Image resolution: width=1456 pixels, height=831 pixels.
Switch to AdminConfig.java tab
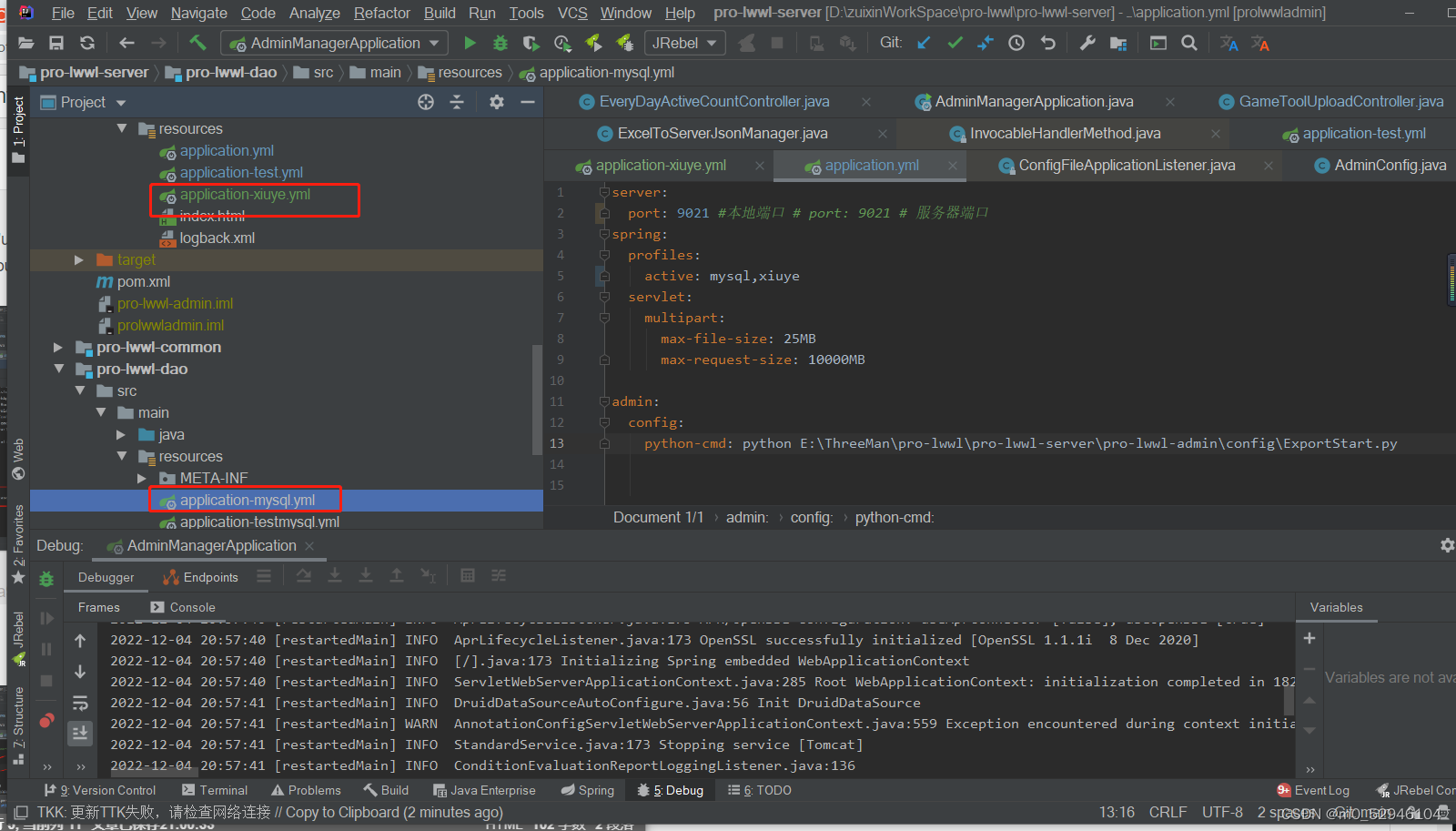coord(1390,165)
